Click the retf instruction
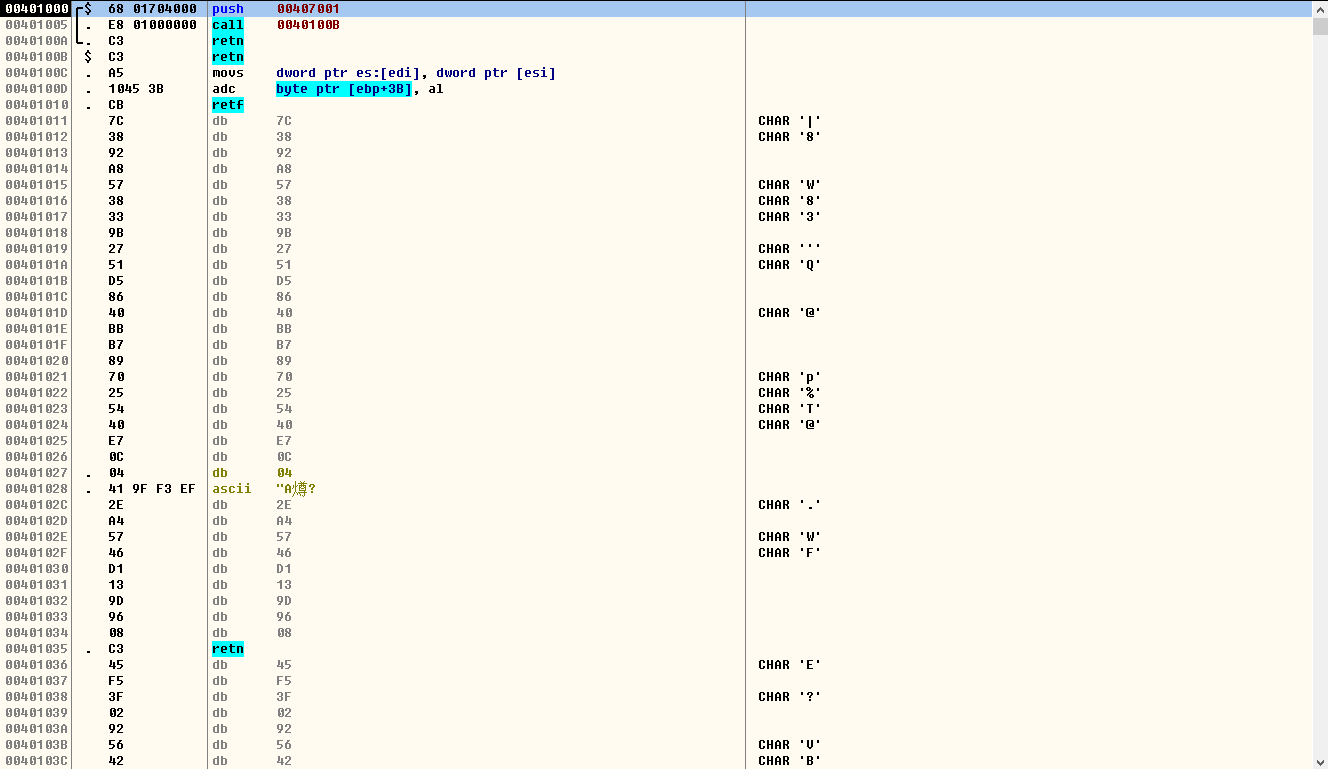The image size is (1328, 769). (227, 105)
